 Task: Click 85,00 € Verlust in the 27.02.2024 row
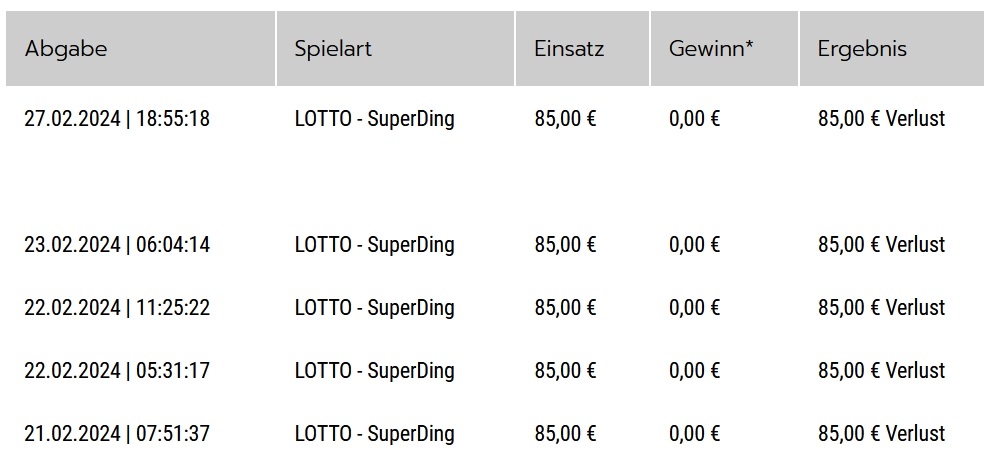[881, 119]
